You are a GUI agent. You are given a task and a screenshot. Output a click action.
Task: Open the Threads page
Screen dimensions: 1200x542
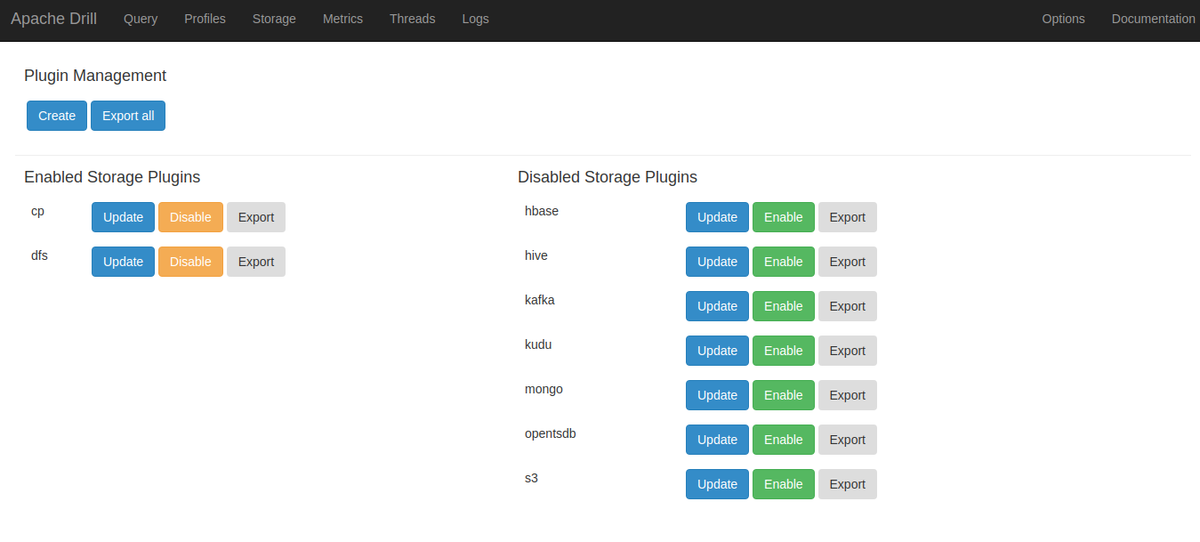[x=412, y=19]
